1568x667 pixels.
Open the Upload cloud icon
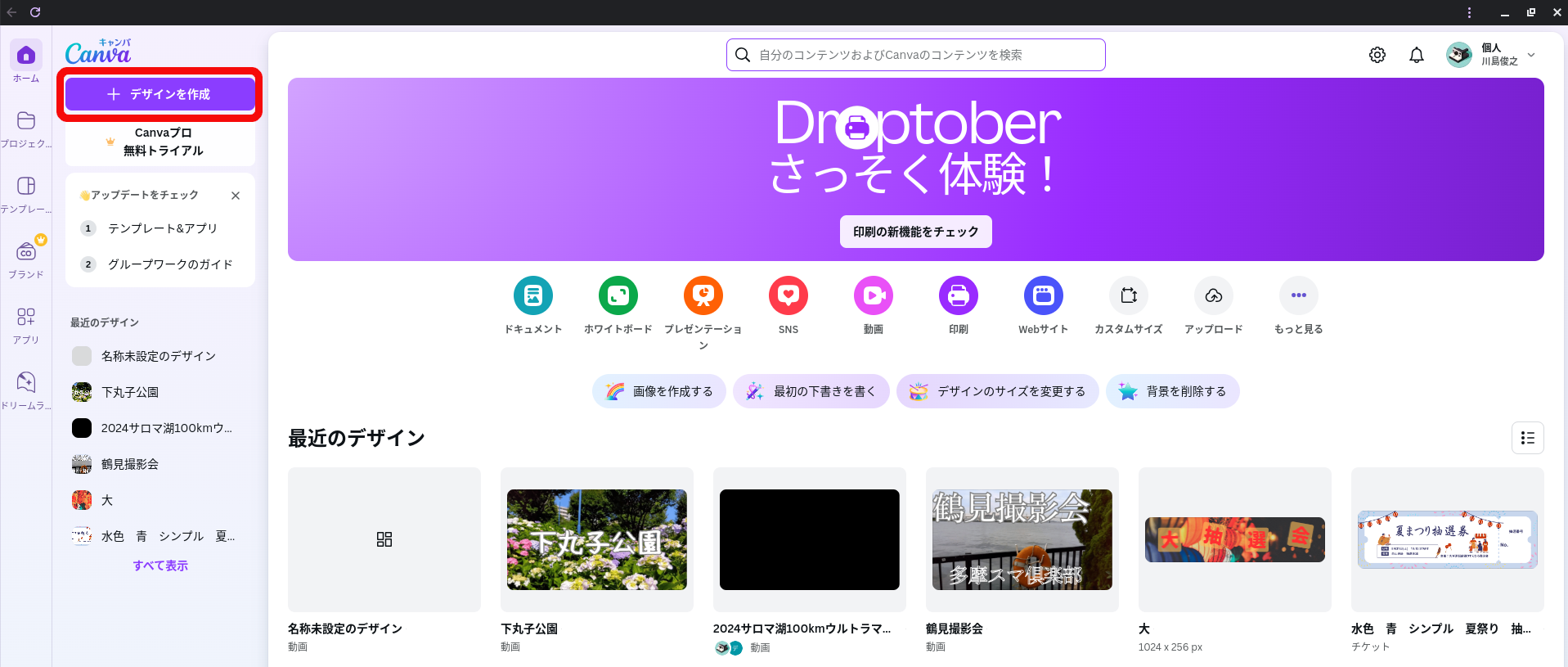[1213, 295]
